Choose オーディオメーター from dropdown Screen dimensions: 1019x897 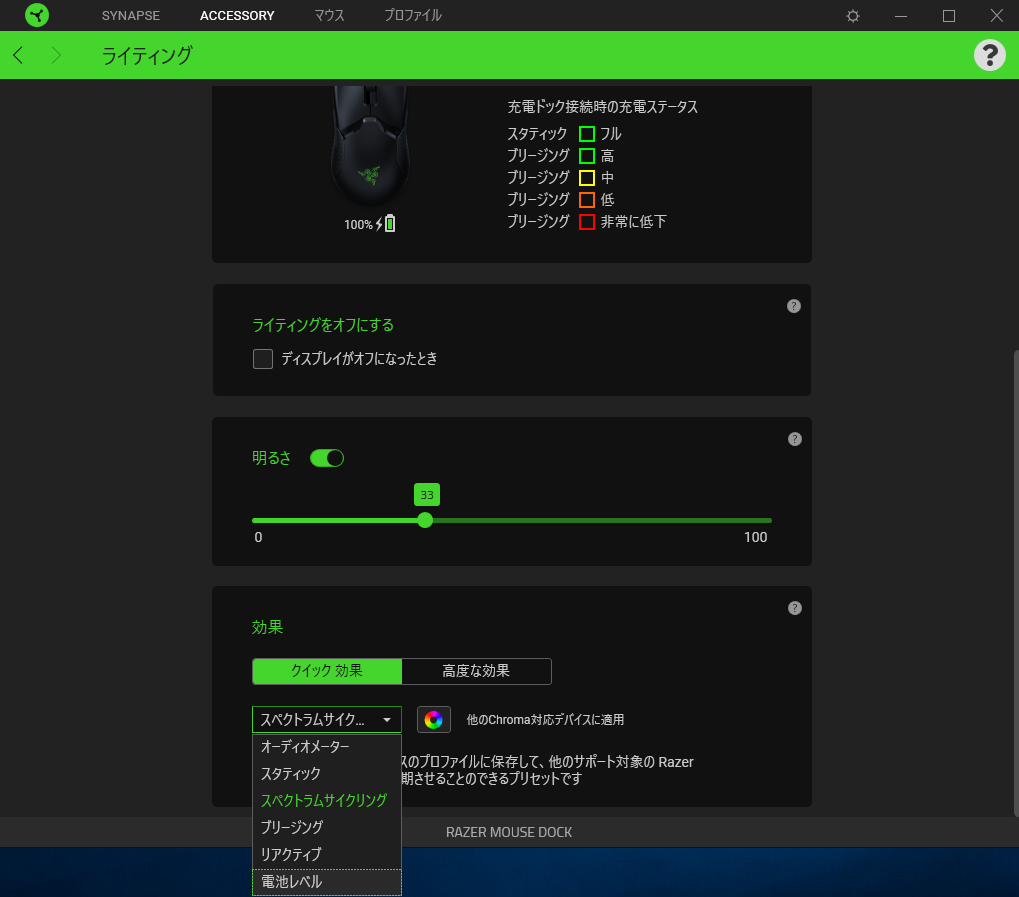click(327, 747)
